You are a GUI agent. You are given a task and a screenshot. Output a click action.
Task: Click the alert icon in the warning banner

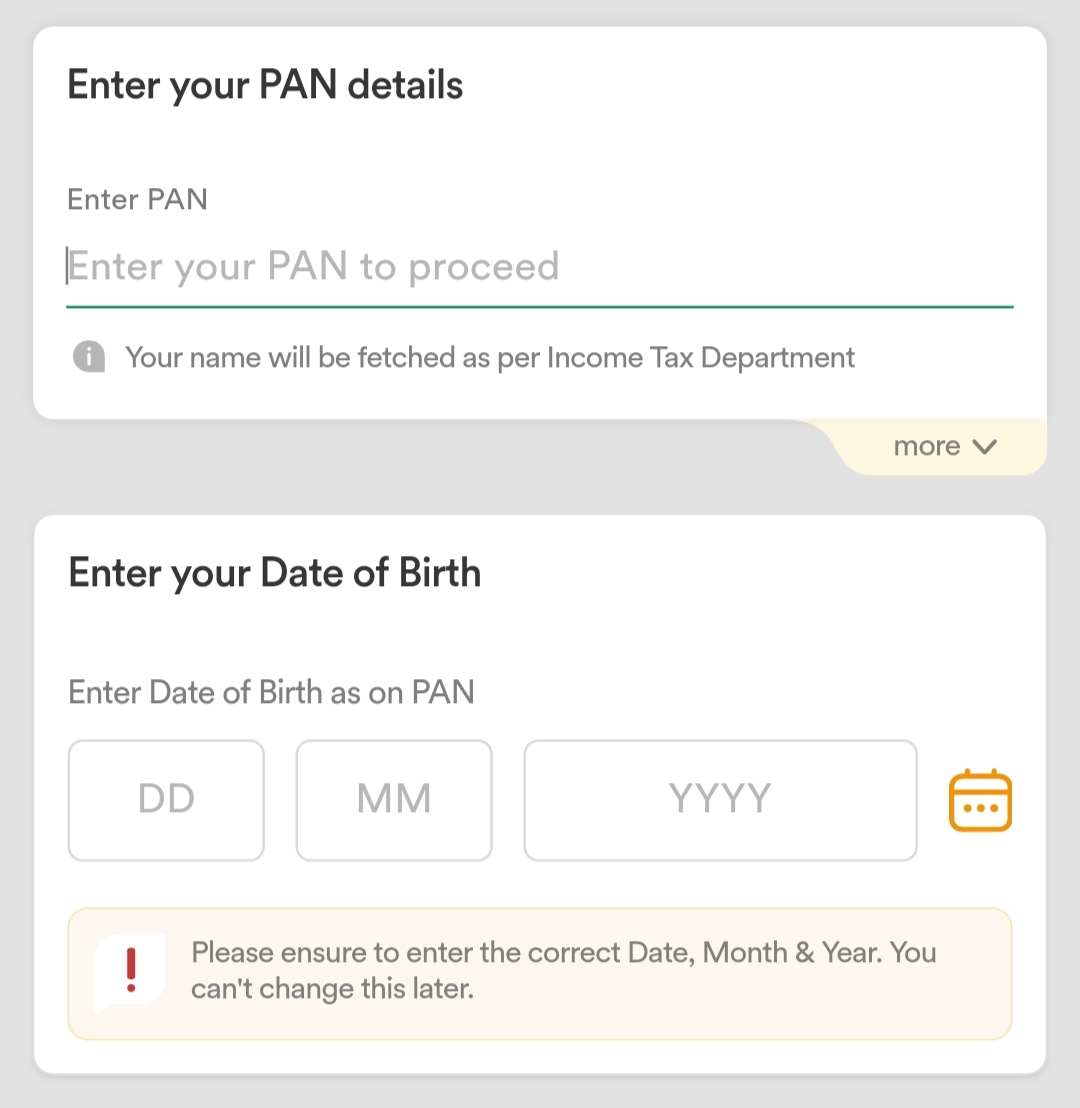[130, 971]
